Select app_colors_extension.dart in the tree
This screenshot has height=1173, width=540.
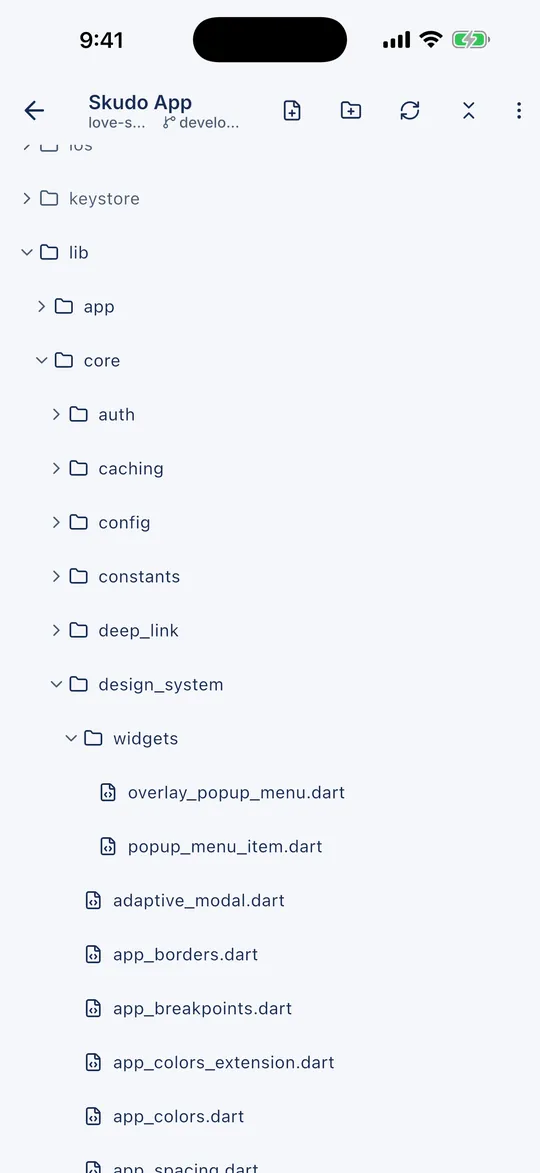click(210, 1062)
